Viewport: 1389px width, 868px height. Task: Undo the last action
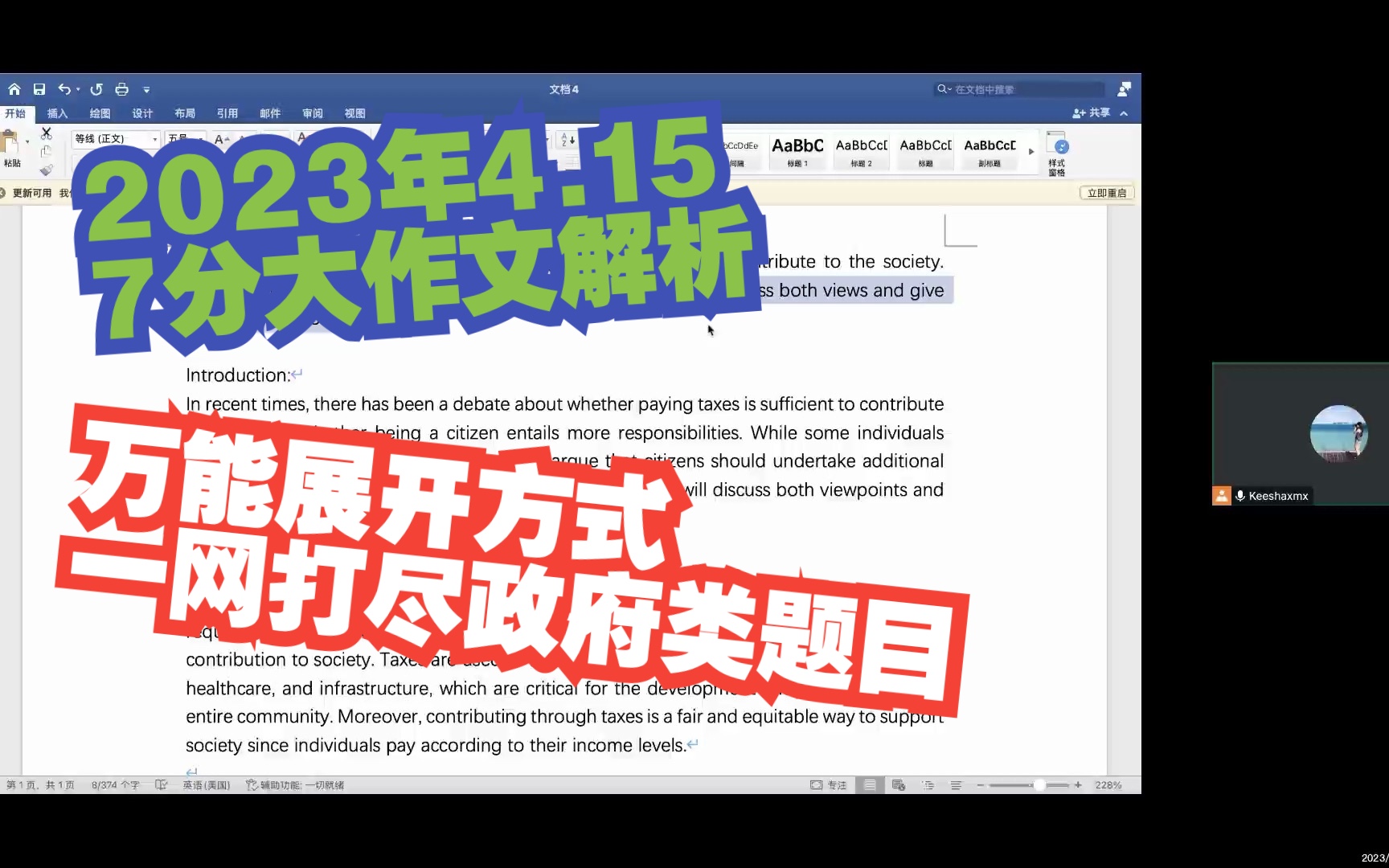click(64, 89)
